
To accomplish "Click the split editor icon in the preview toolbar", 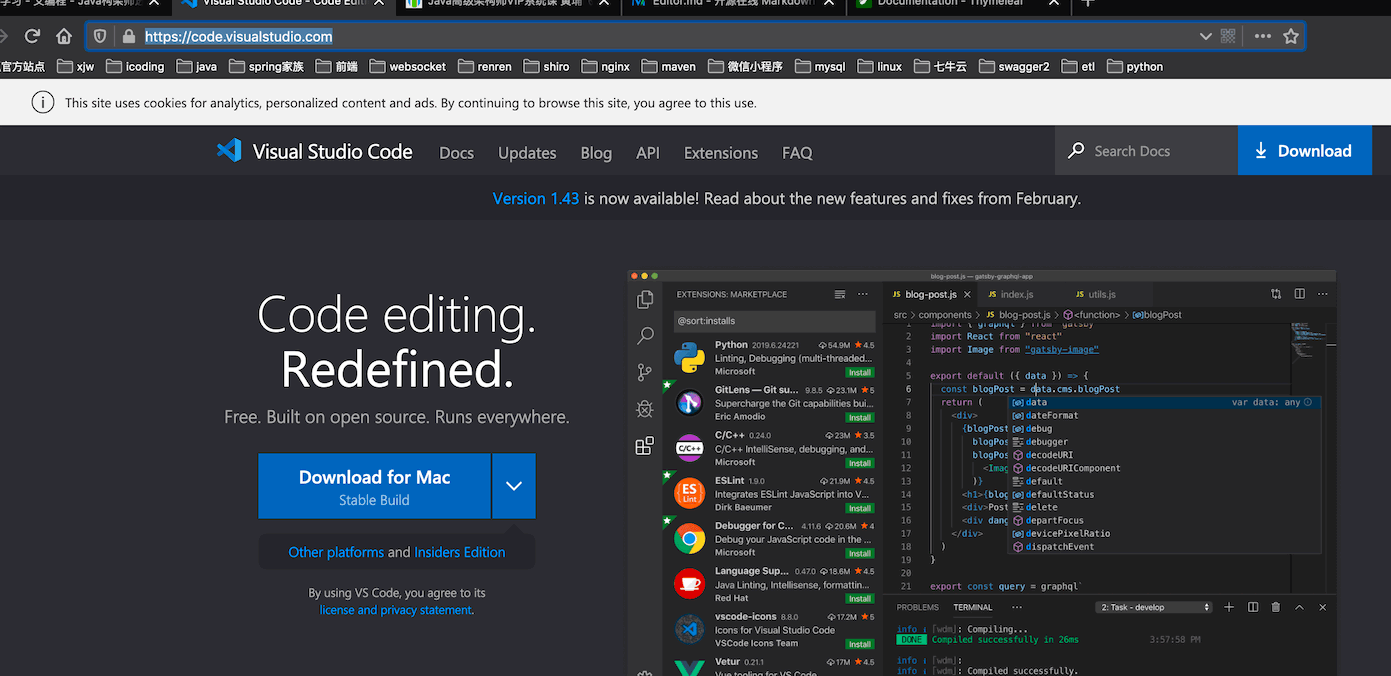I will pos(1299,294).
